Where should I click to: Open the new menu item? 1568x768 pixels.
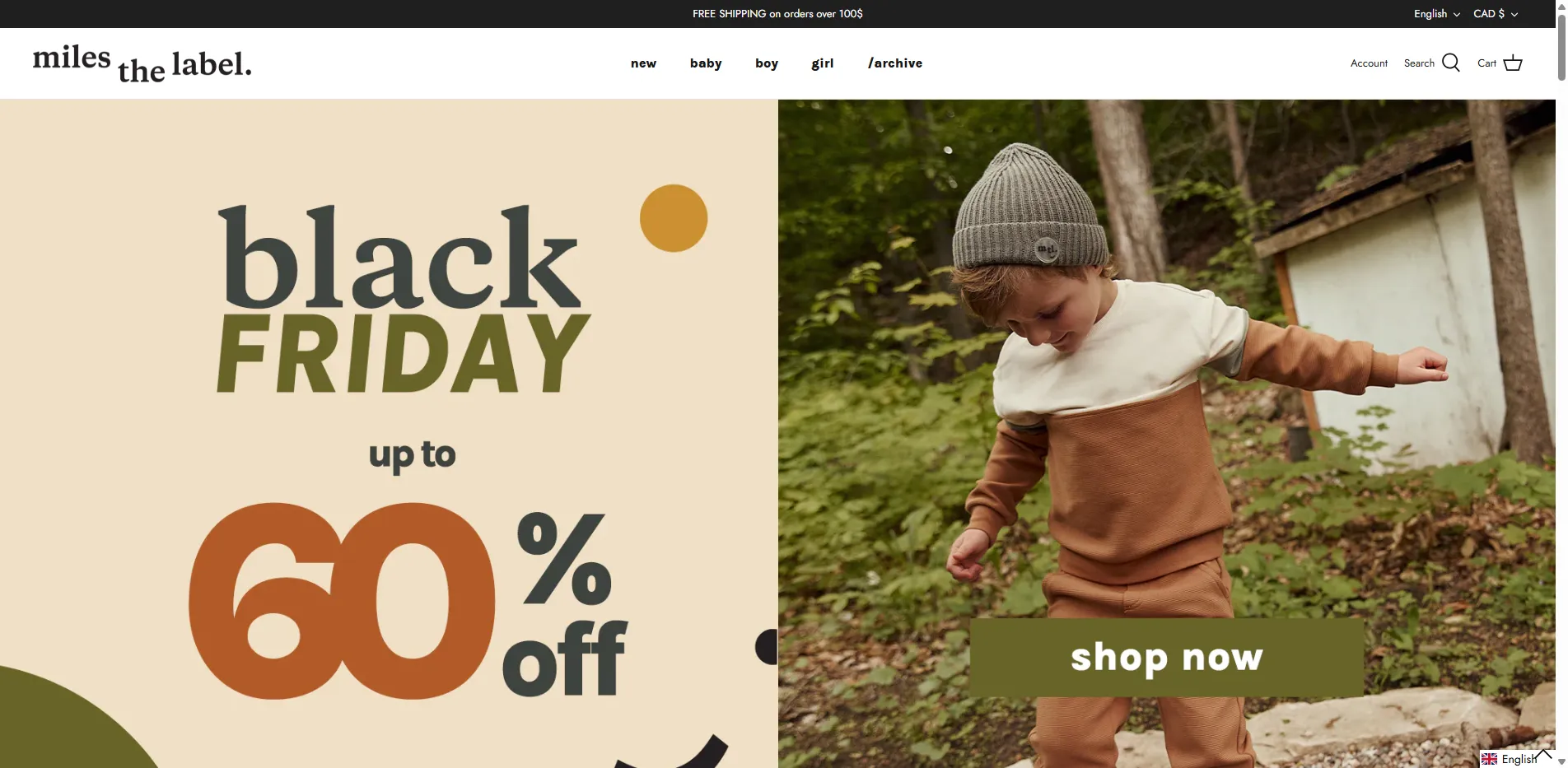643,63
